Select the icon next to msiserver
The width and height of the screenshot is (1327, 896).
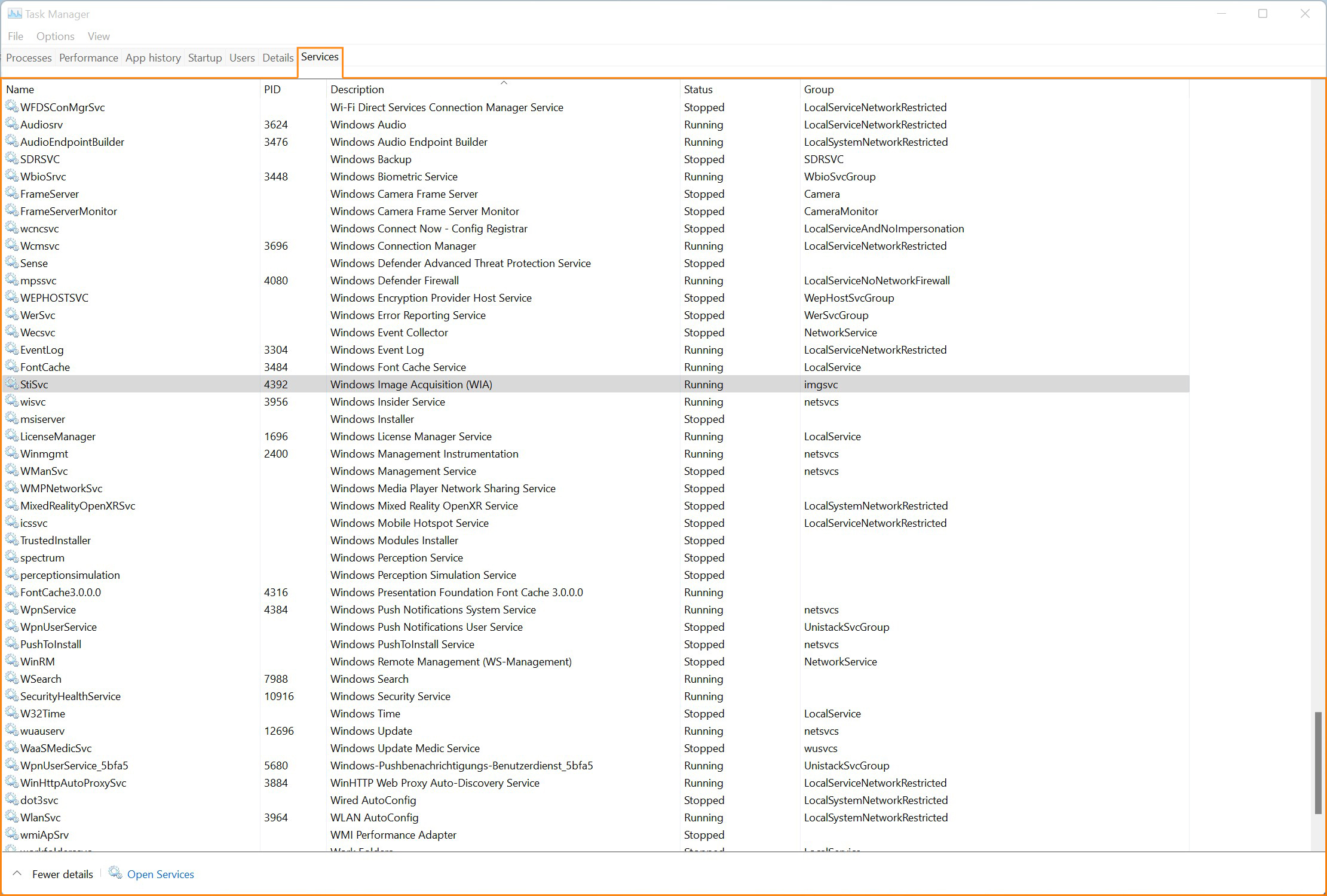click(11, 419)
